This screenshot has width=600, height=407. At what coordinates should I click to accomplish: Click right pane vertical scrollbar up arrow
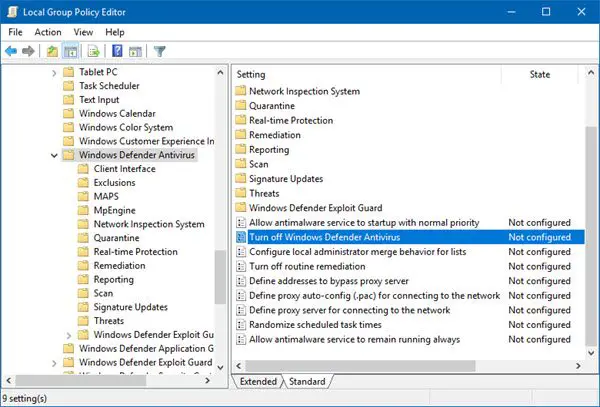[x=591, y=72]
